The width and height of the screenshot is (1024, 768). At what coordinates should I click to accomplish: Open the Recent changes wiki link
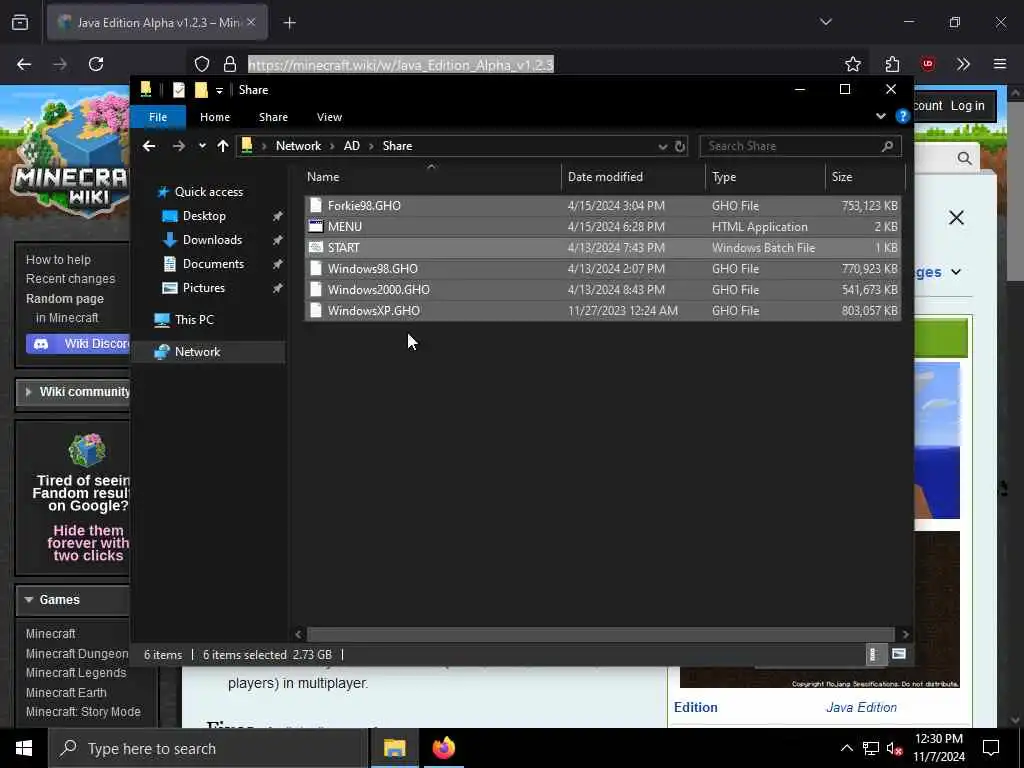(71, 279)
